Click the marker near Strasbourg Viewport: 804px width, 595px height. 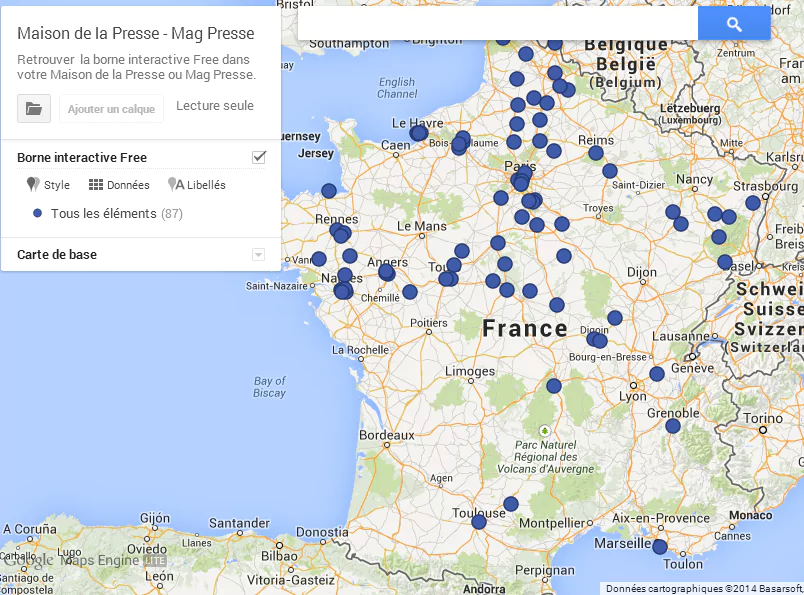tap(753, 203)
